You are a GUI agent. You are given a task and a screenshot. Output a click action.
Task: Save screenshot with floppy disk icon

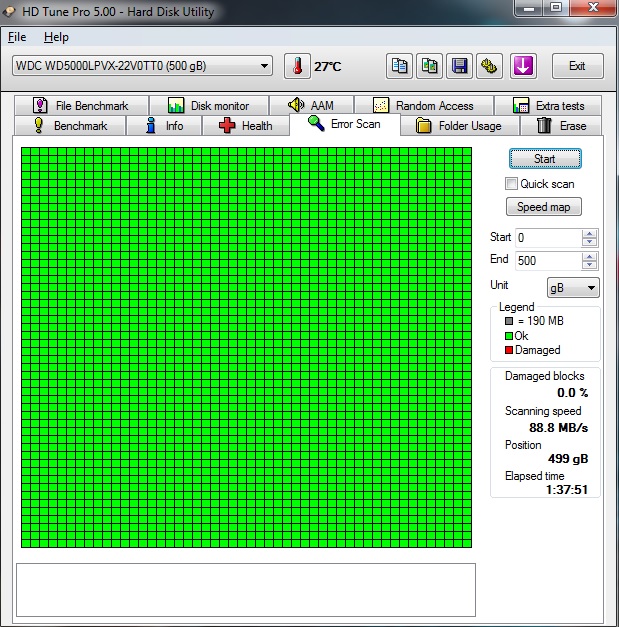[459, 66]
